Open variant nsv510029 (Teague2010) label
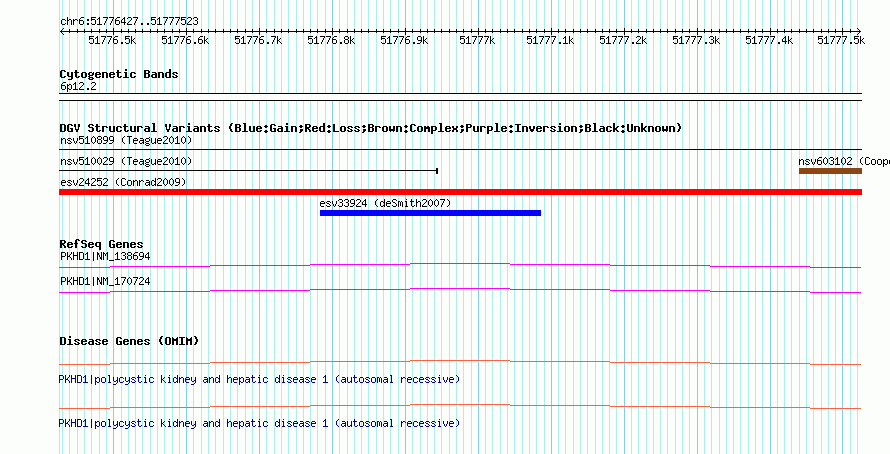The image size is (890, 454). point(126,162)
